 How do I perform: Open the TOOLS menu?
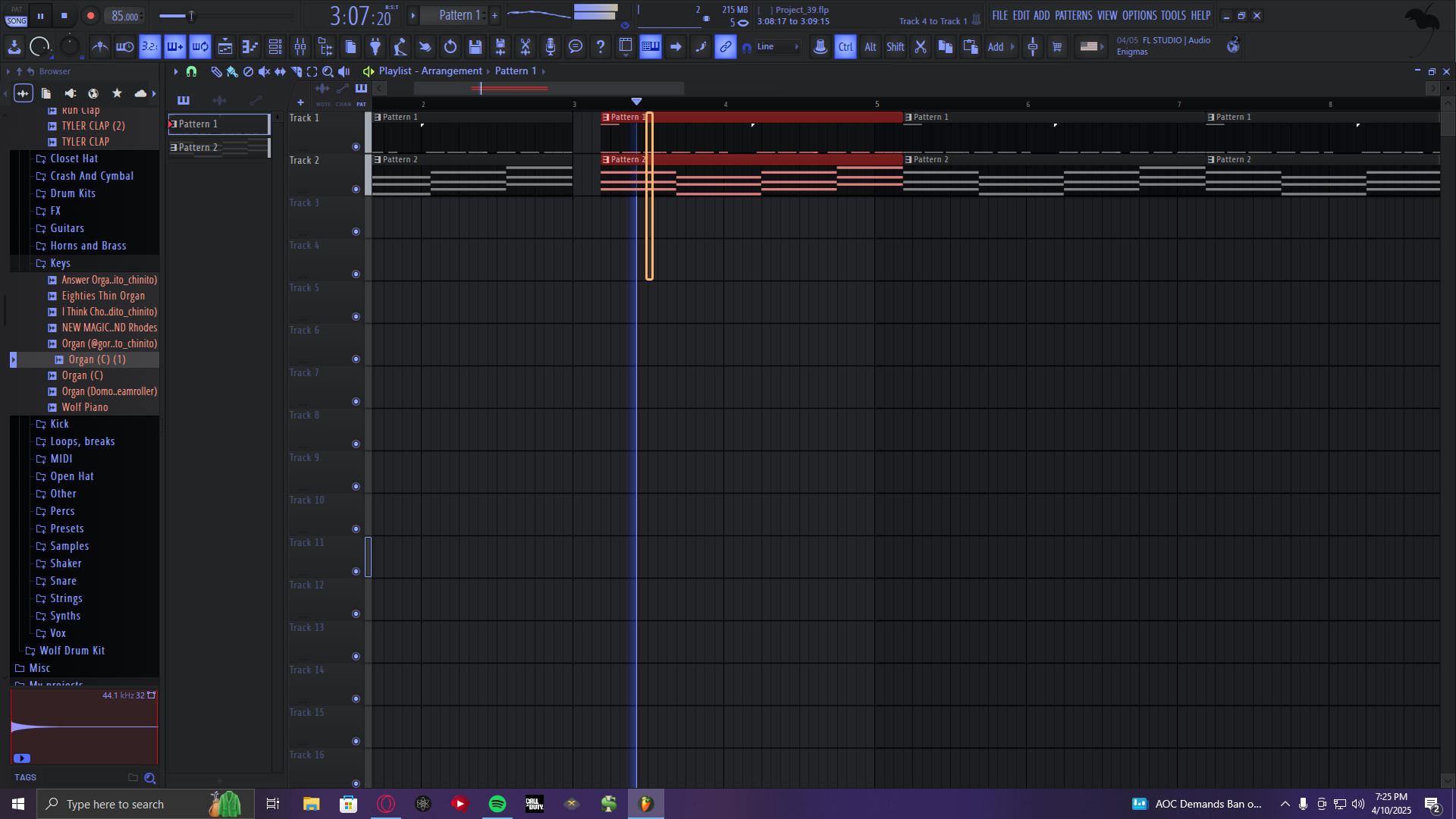[1172, 15]
